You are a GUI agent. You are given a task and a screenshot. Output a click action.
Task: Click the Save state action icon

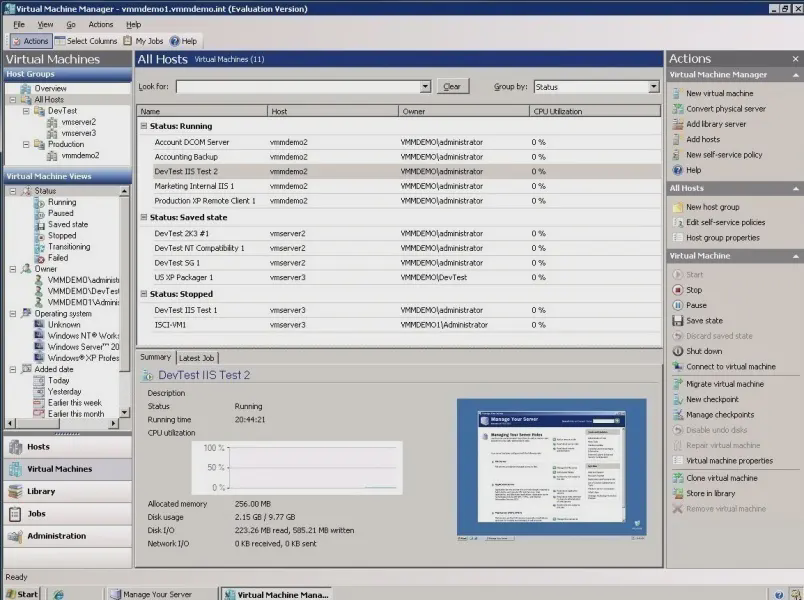pos(677,321)
